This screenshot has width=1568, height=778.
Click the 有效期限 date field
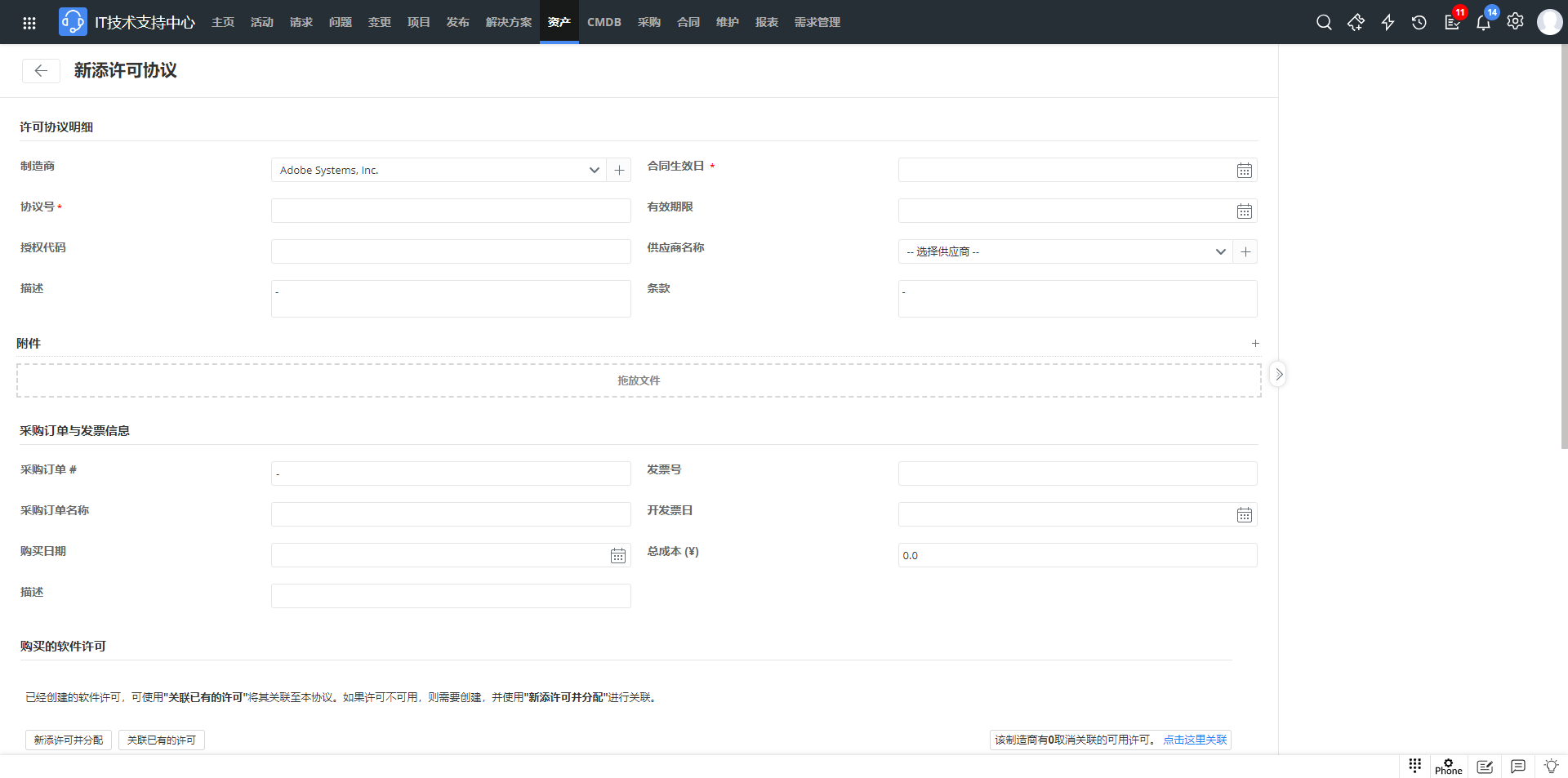click(1077, 211)
